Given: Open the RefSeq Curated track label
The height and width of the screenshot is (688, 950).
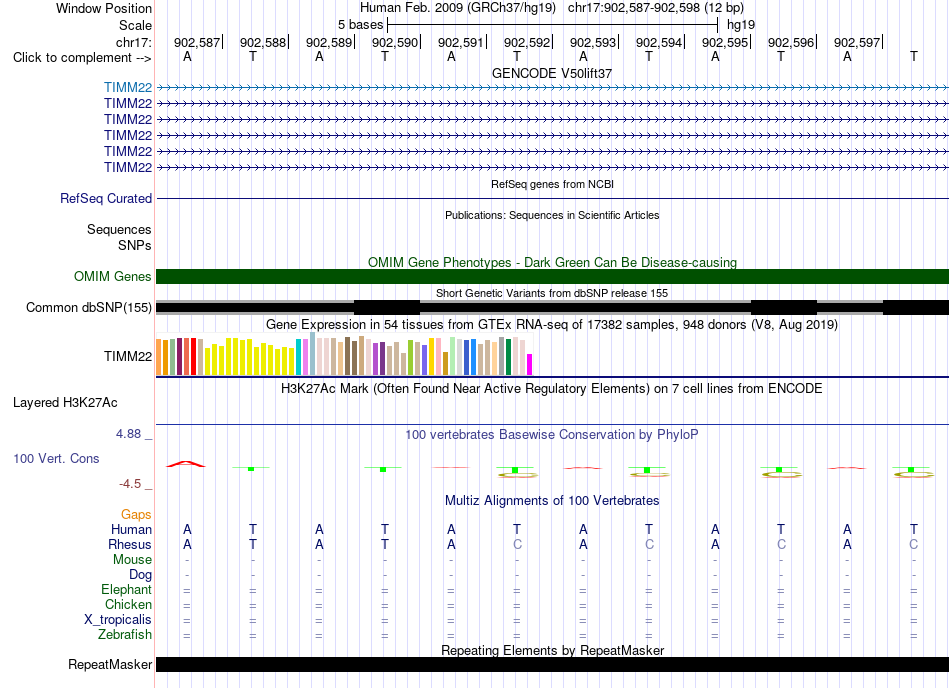Looking at the screenshot, I should (106, 198).
